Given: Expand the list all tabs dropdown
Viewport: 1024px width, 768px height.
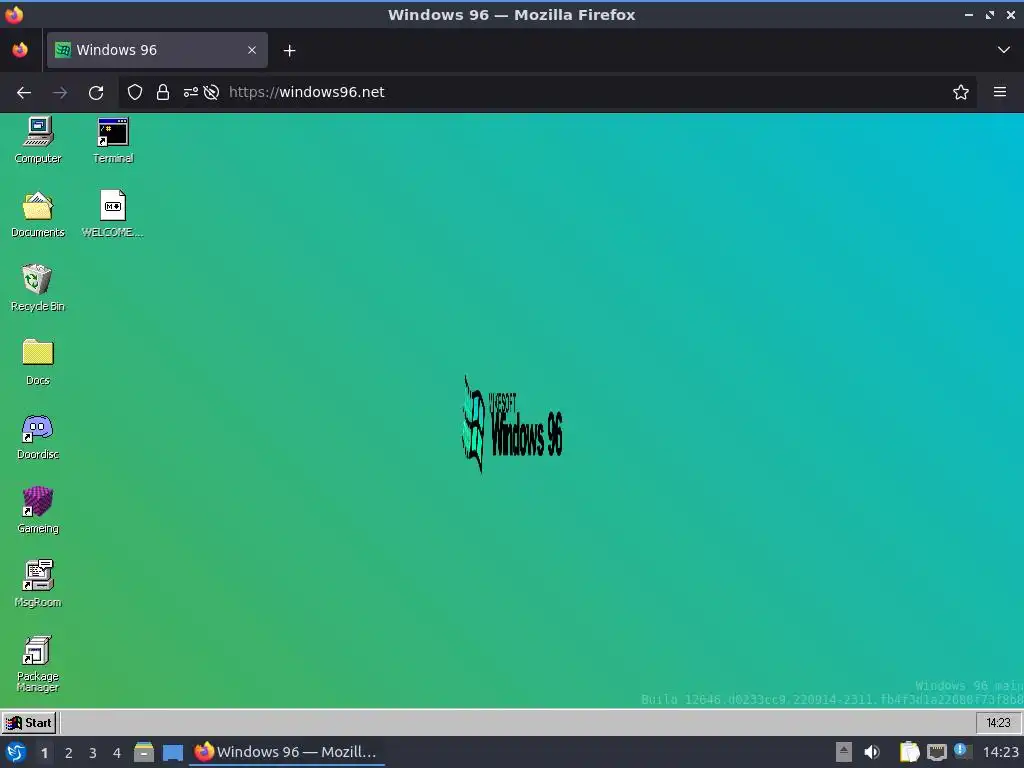Looking at the screenshot, I should (1004, 50).
